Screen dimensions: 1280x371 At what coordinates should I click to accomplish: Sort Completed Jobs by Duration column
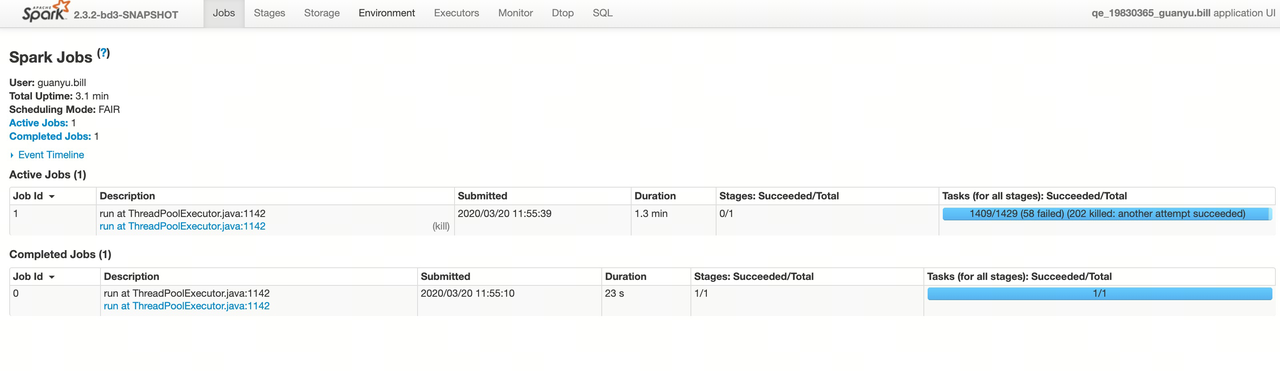click(x=626, y=276)
